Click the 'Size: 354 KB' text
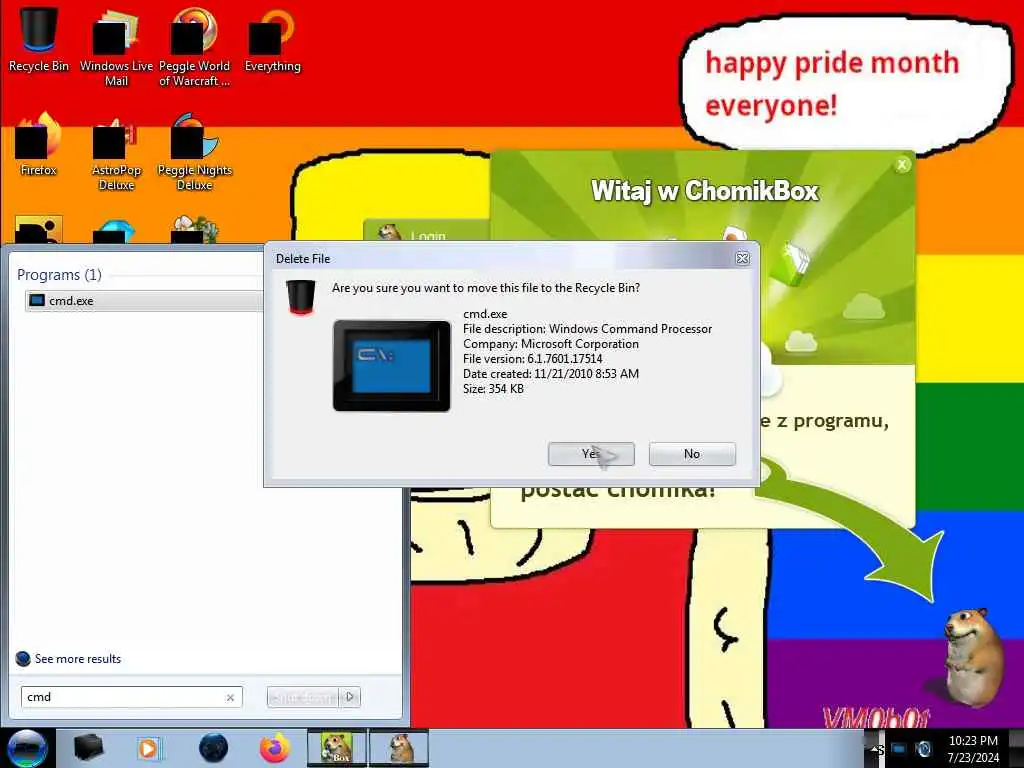 [x=493, y=389]
